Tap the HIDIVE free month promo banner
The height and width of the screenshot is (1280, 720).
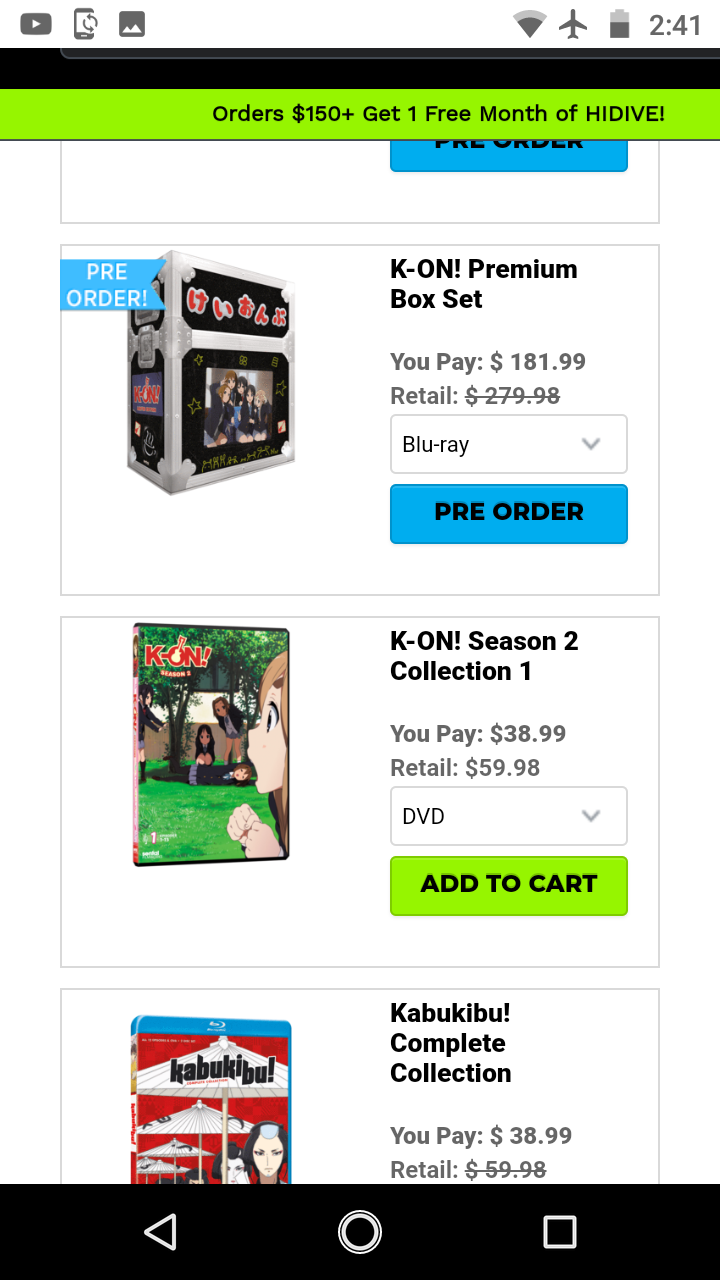[360, 114]
